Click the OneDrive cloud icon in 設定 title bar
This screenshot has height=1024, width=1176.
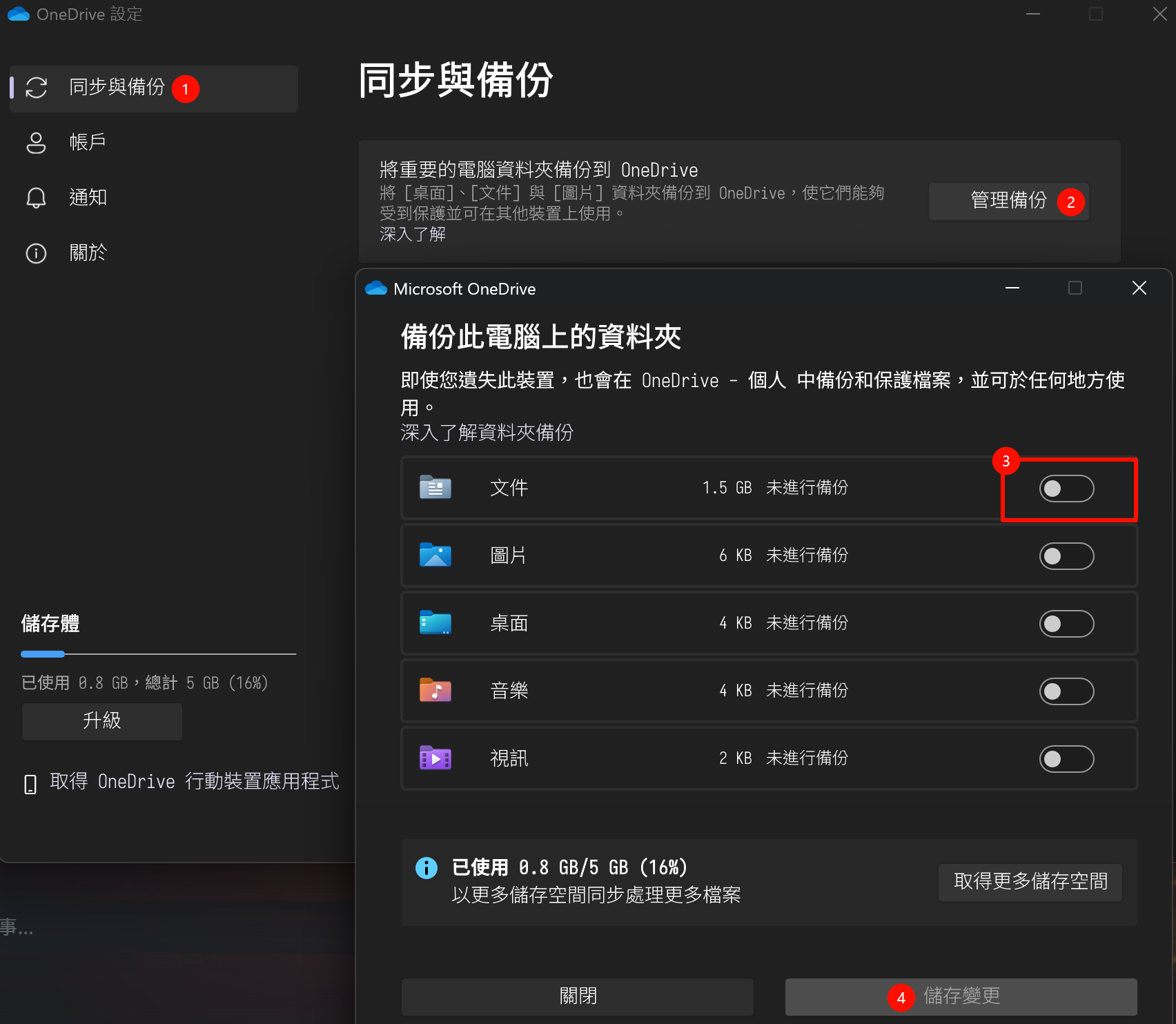tap(19, 14)
